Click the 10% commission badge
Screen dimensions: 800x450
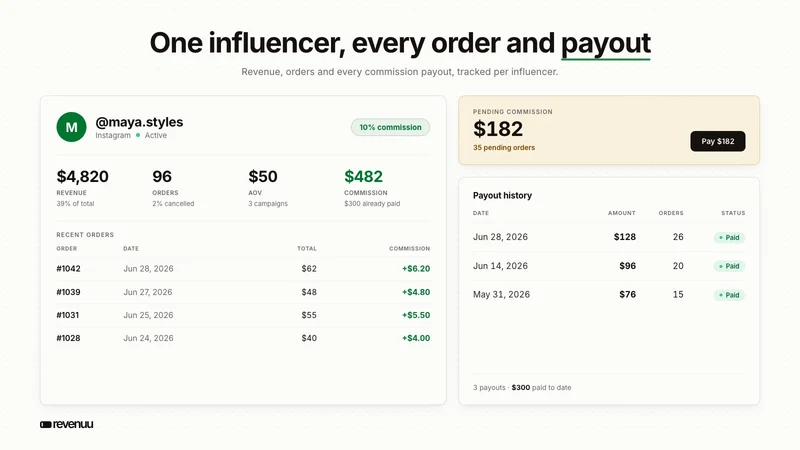click(x=390, y=127)
